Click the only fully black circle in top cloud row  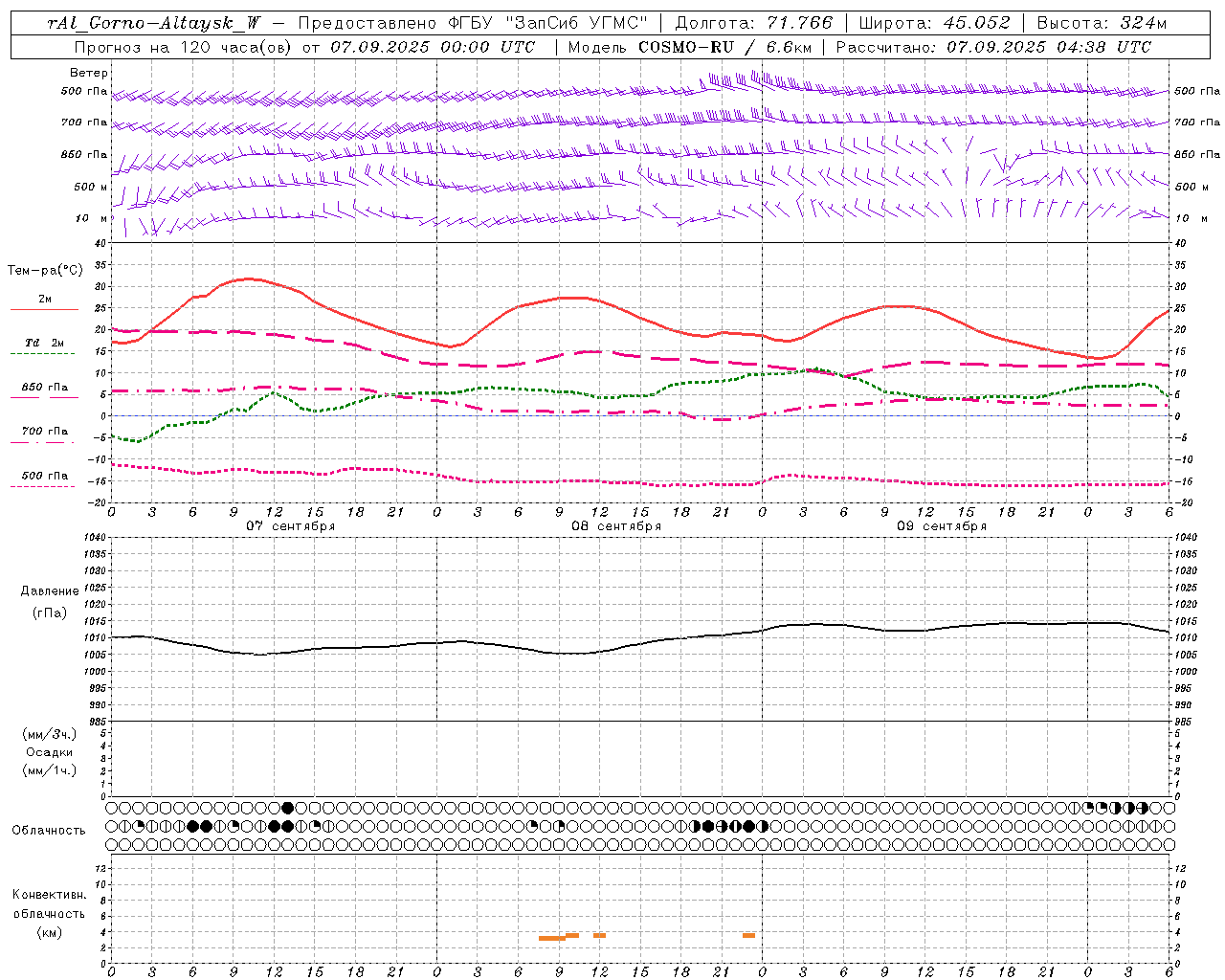point(287,808)
